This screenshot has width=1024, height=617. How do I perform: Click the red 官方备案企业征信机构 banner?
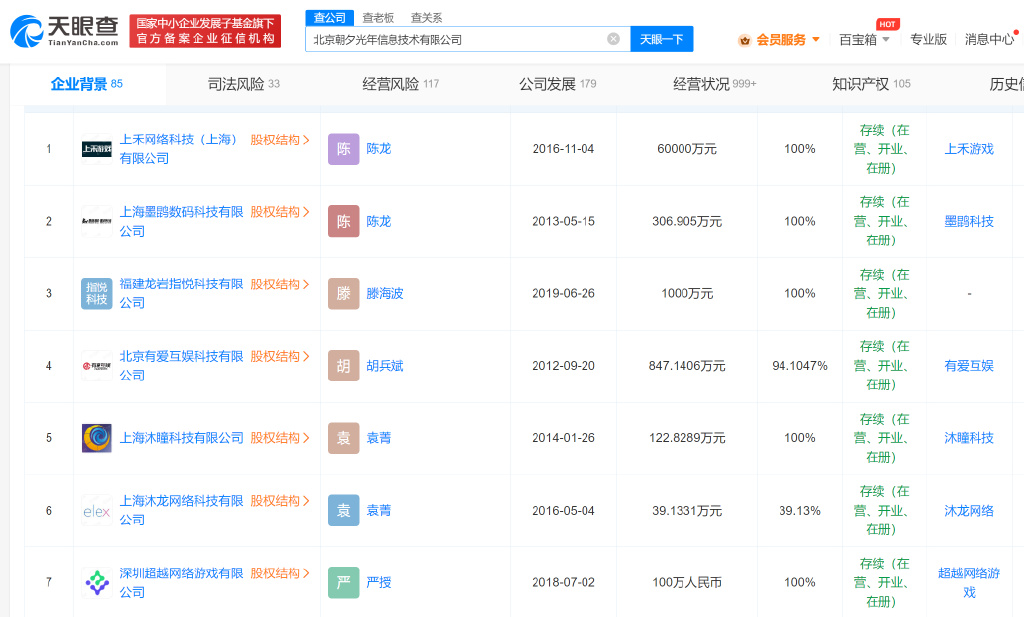pos(205,31)
